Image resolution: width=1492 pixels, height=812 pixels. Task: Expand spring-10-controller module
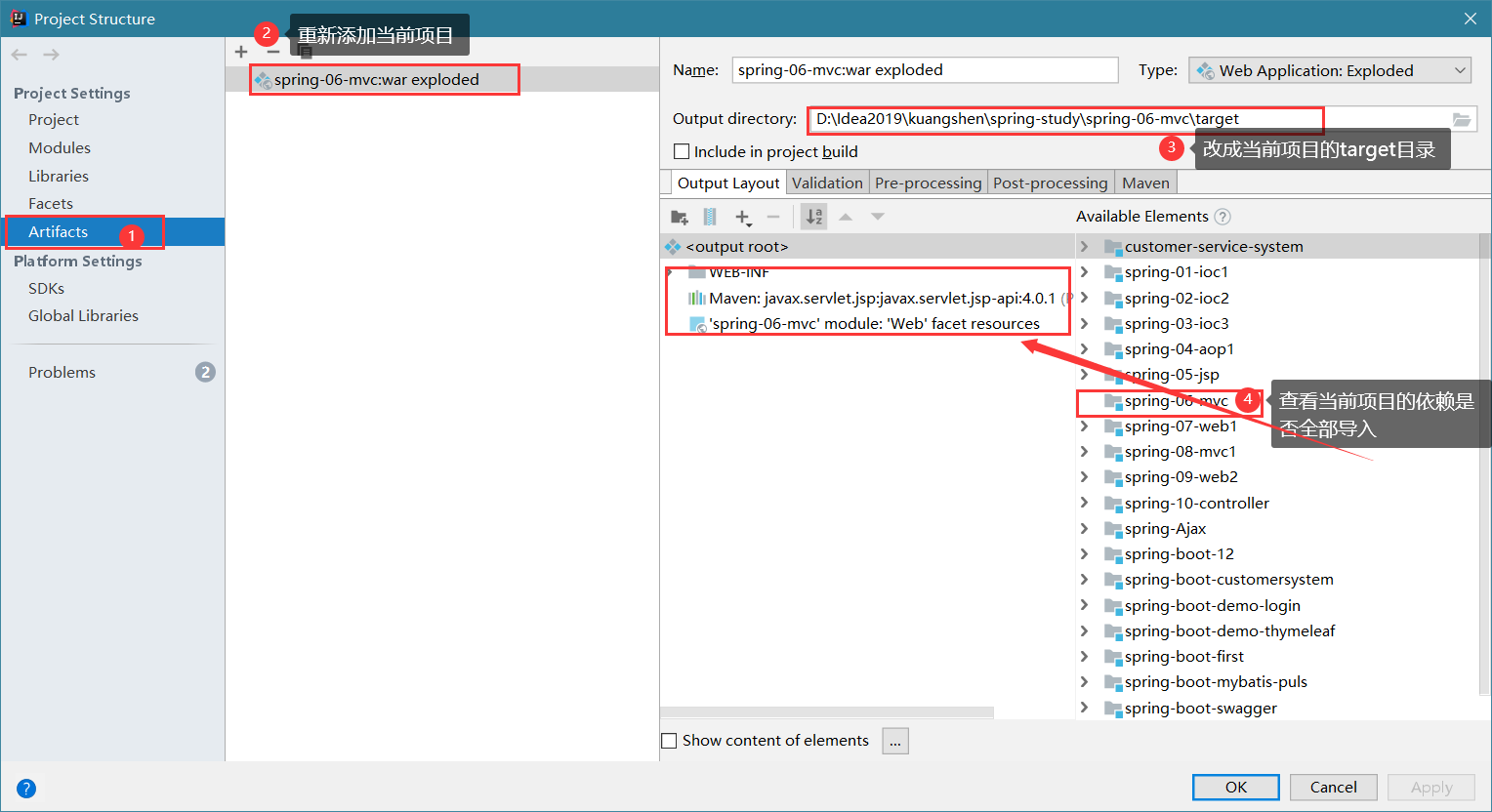coord(1084,503)
